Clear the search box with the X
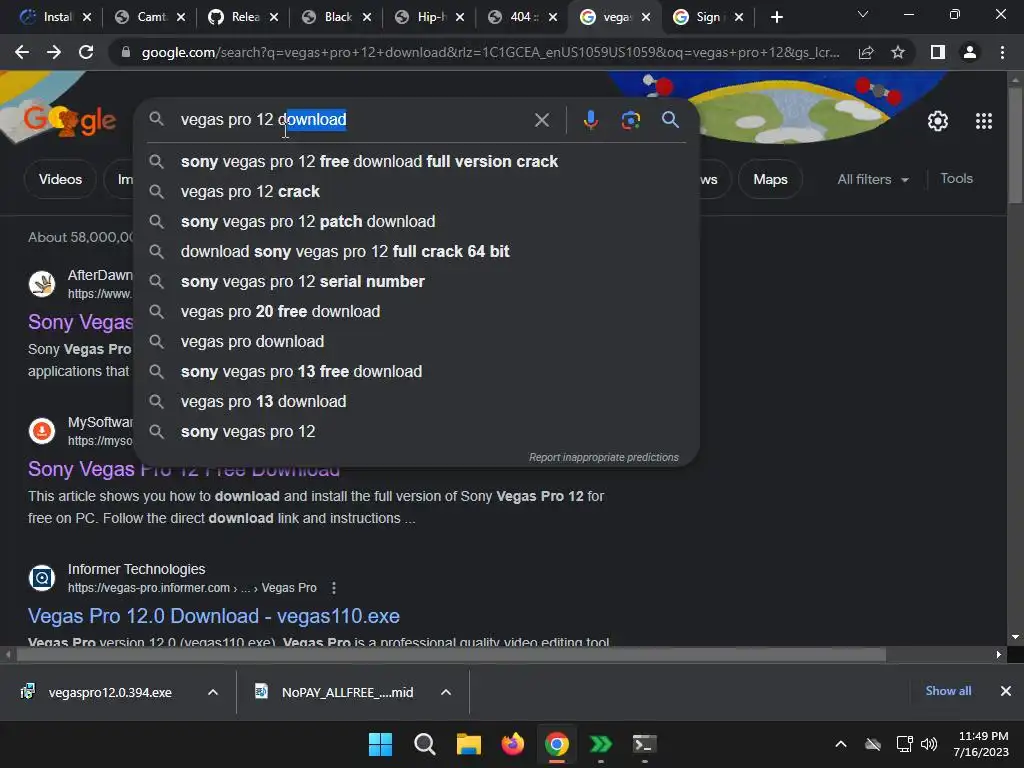Image resolution: width=1024 pixels, height=768 pixels. [x=541, y=120]
